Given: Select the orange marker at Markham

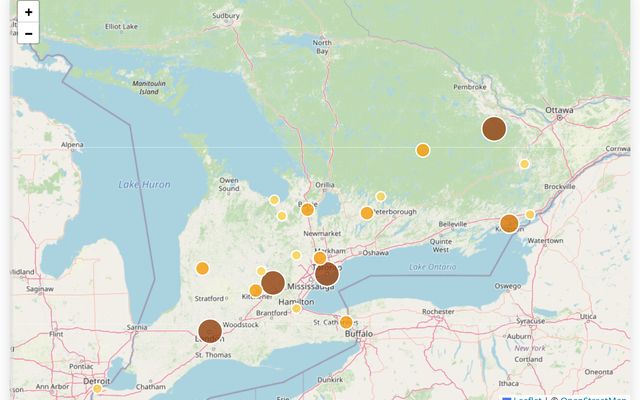Looking at the screenshot, I should tap(320, 258).
